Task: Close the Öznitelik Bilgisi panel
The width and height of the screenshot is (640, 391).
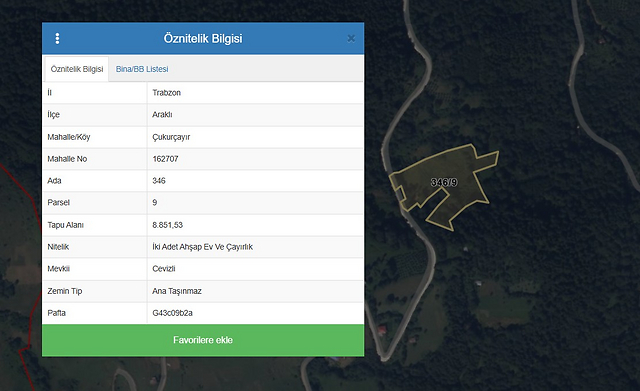Action: pyautogui.click(x=351, y=38)
